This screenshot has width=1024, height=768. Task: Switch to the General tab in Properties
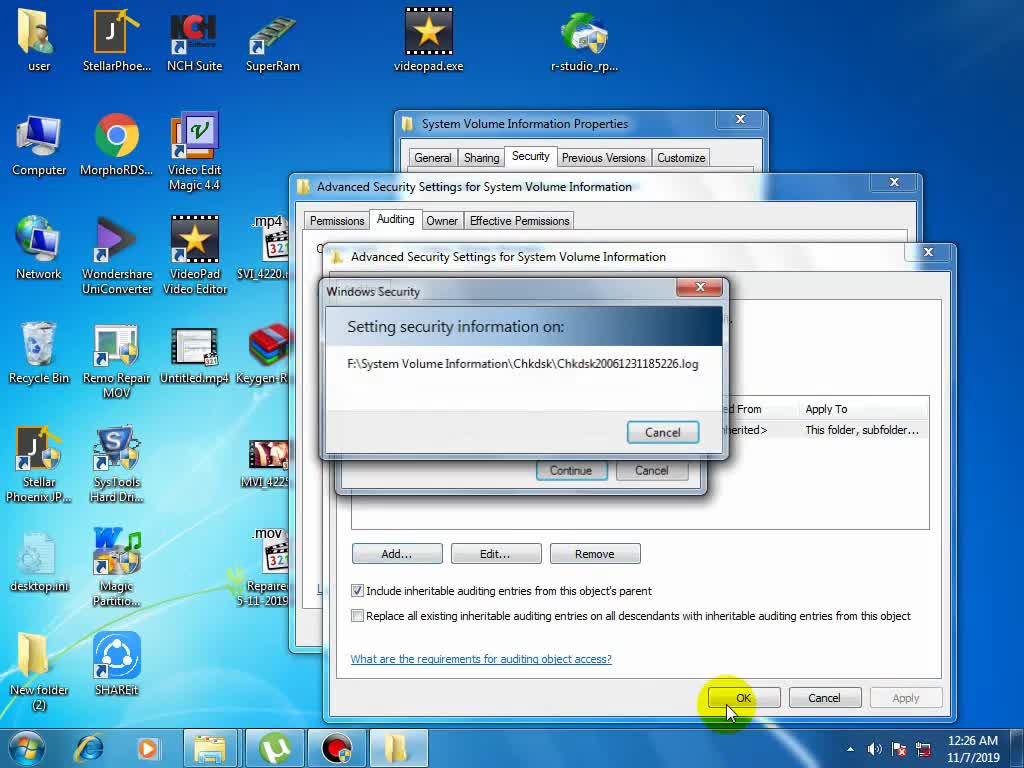[432, 157]
